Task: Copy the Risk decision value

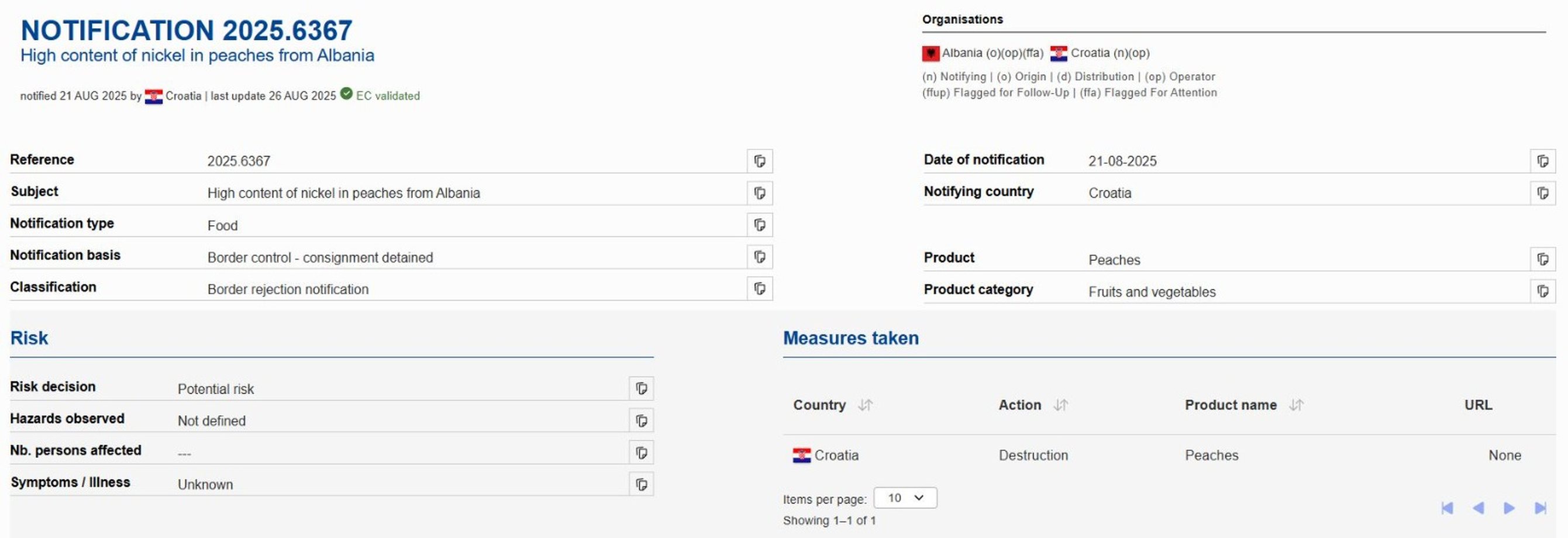Action: pyautogui.click(x=642, y=388)
